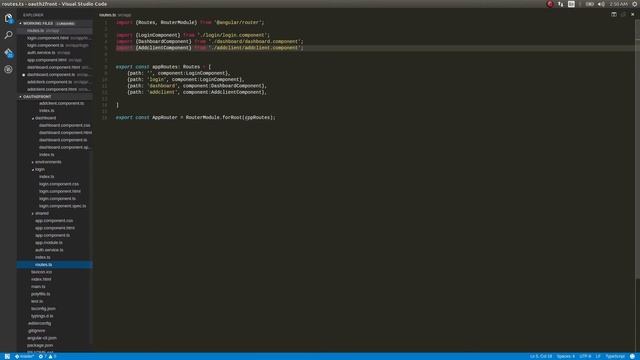Click the errors count icon in status bar
Viewport: 640px width, 360px height.
pyautogui.click(x=41, y=356)
